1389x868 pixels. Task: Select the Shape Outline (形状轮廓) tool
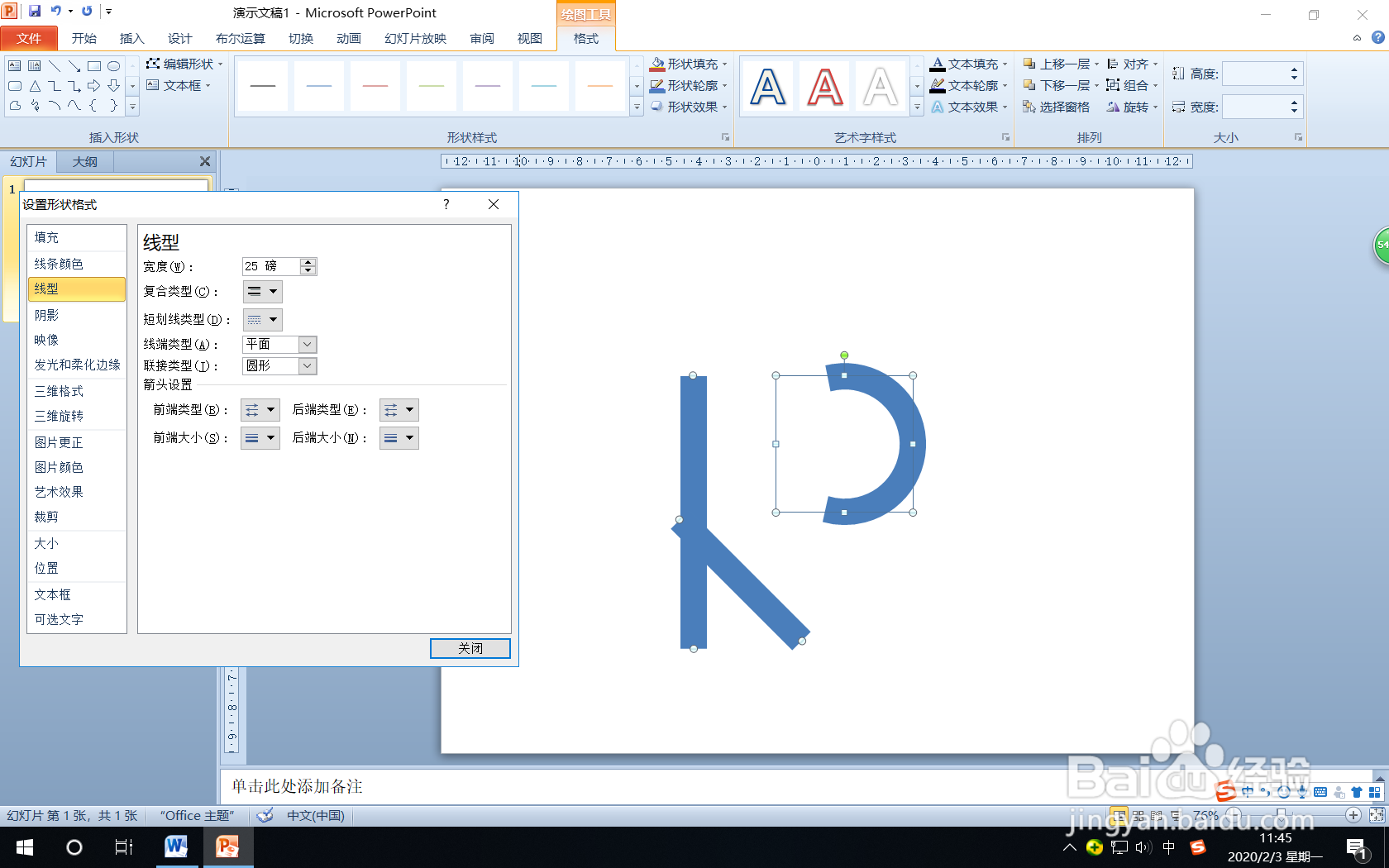[x=689, y=84]
